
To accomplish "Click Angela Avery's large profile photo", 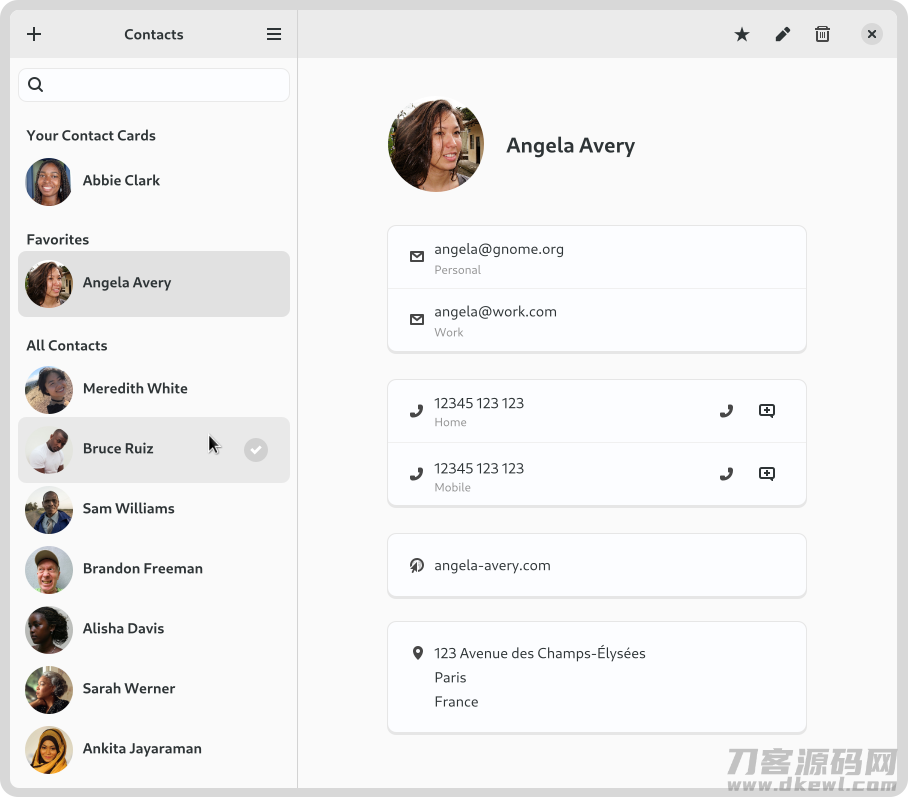I will click(435, 145).
